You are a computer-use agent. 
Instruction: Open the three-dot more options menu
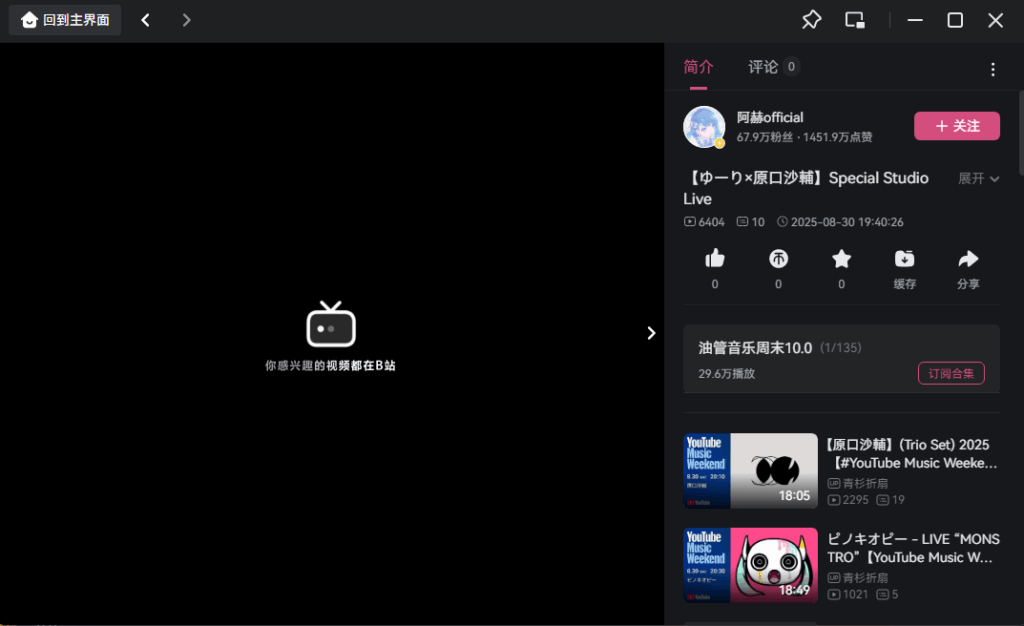[x=992, y=69]
